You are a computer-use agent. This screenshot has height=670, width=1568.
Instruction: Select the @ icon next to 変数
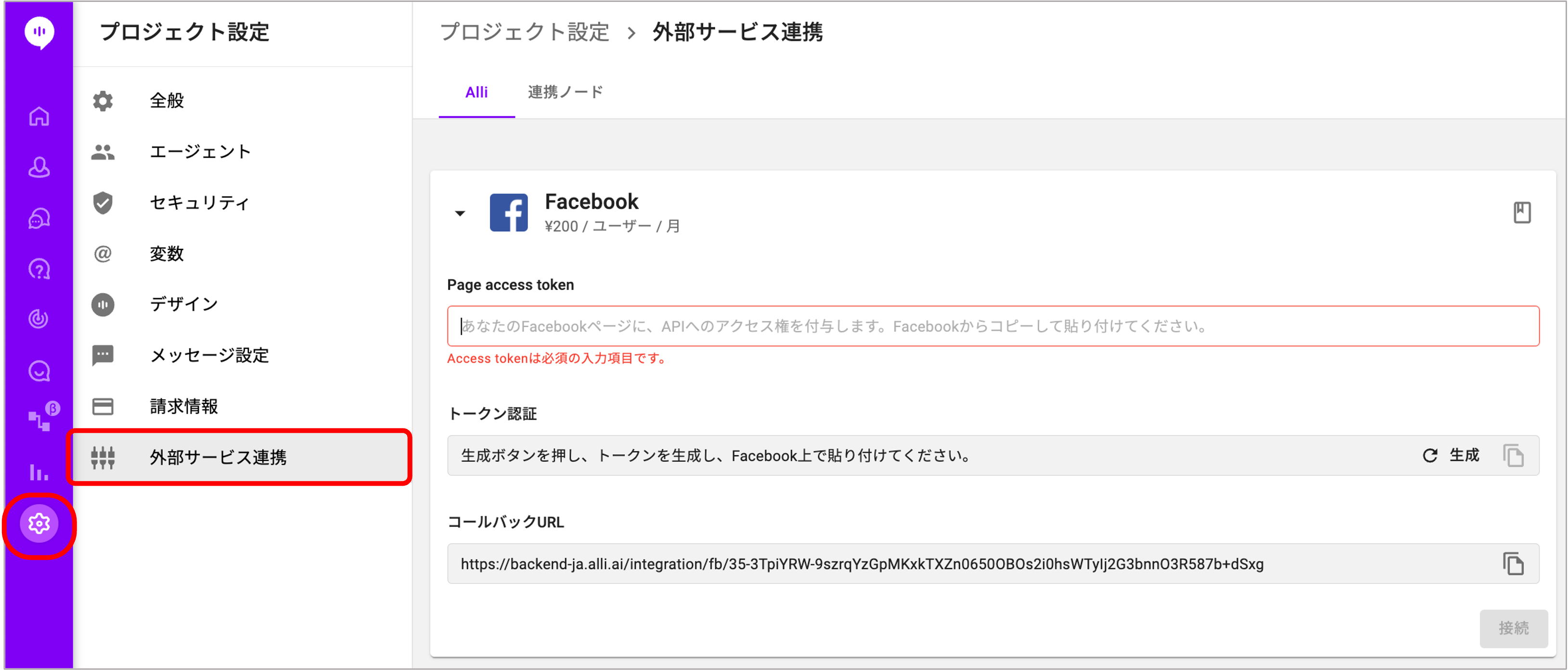102,254
